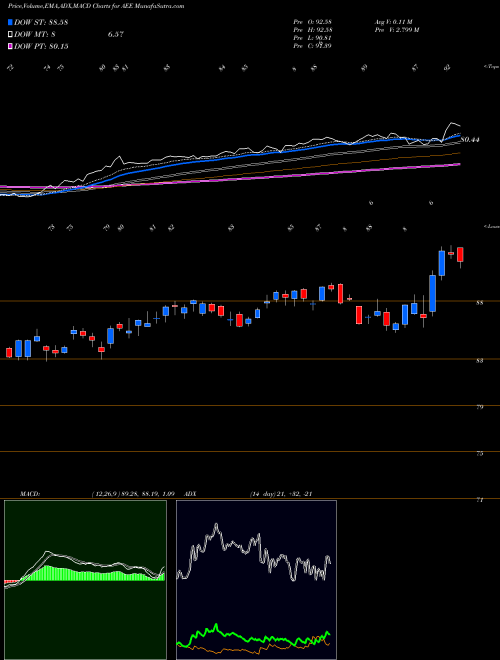Click the 71 price axis label

(481, 500)
